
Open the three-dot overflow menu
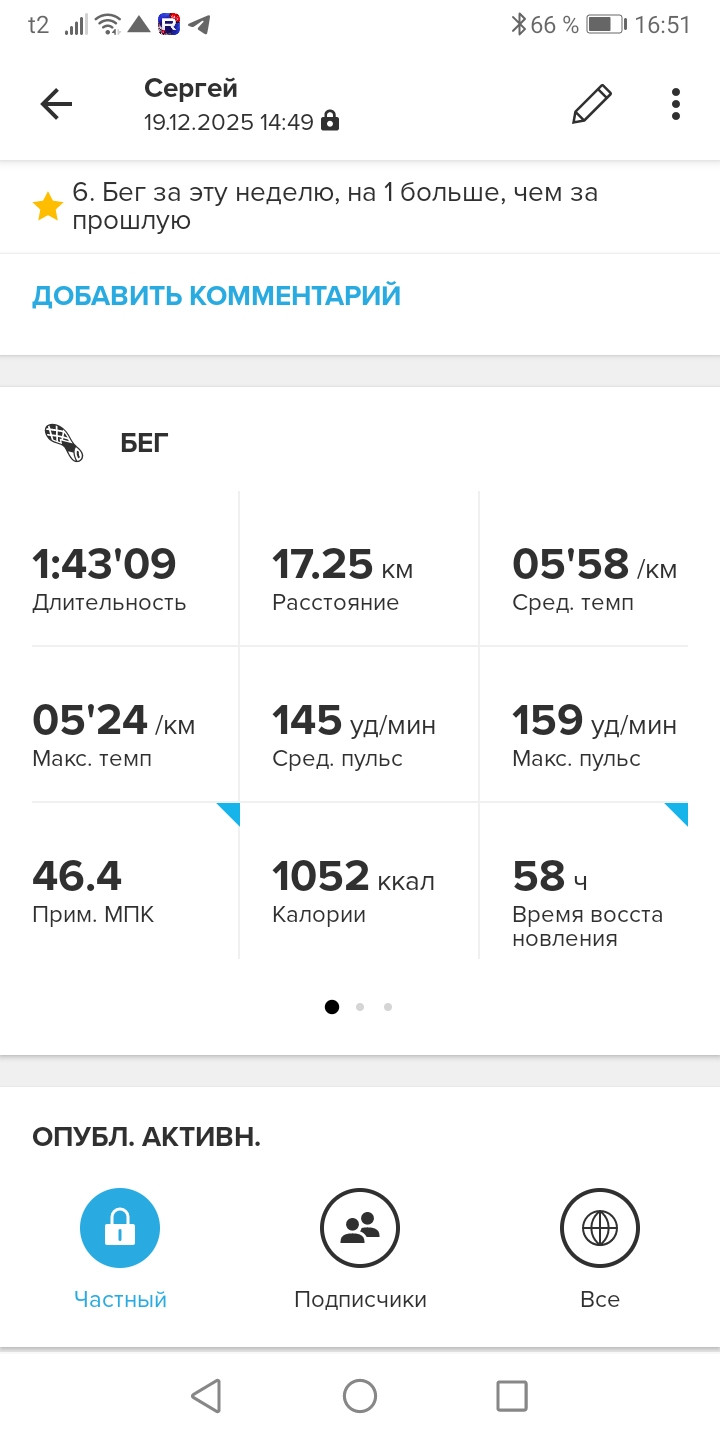click(x=676, y=104)
